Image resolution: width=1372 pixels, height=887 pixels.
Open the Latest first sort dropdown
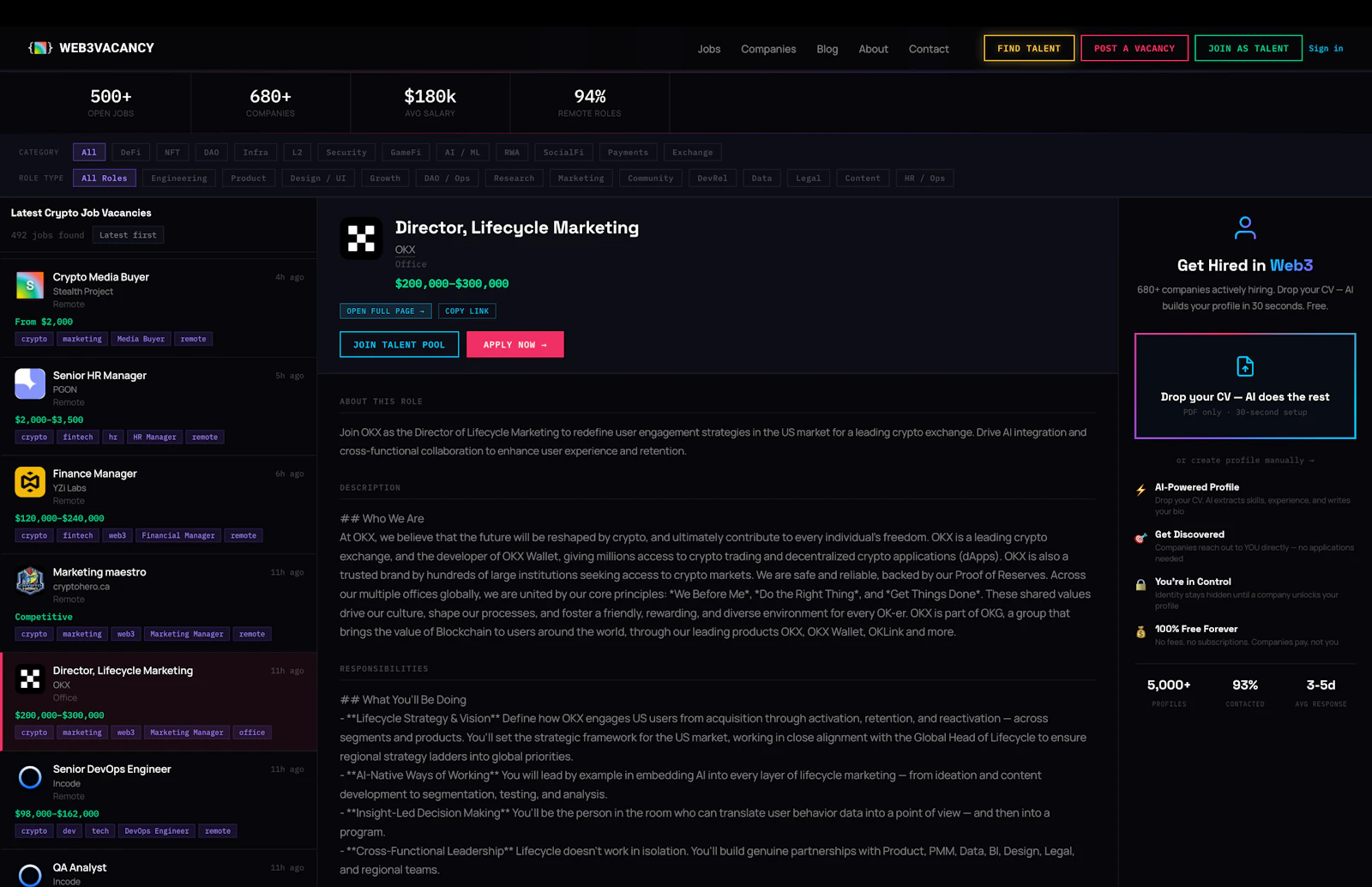coord(128,235)
